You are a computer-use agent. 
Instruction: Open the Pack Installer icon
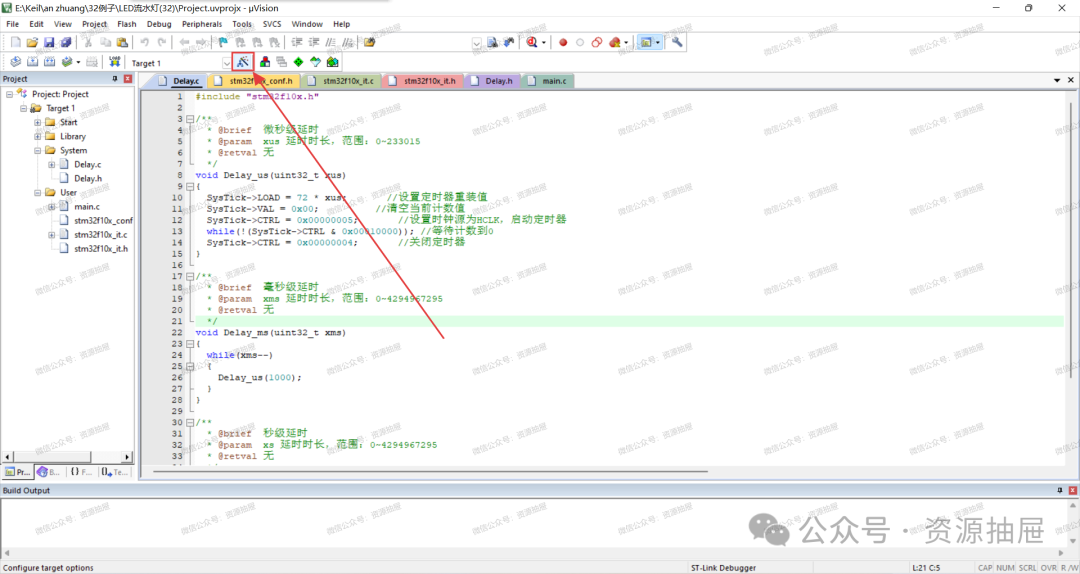coord(332,62)
